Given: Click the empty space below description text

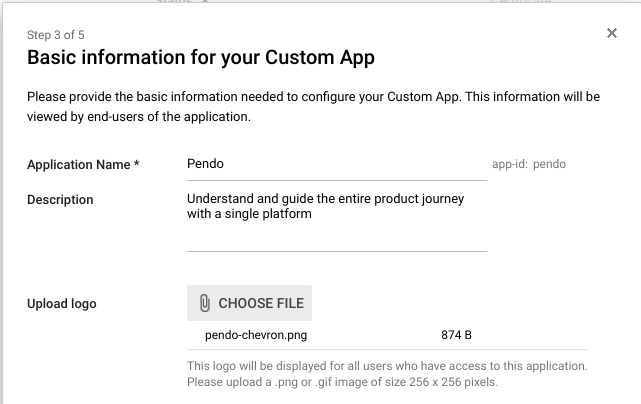Looking at the screenshot, I should point(337,236).
